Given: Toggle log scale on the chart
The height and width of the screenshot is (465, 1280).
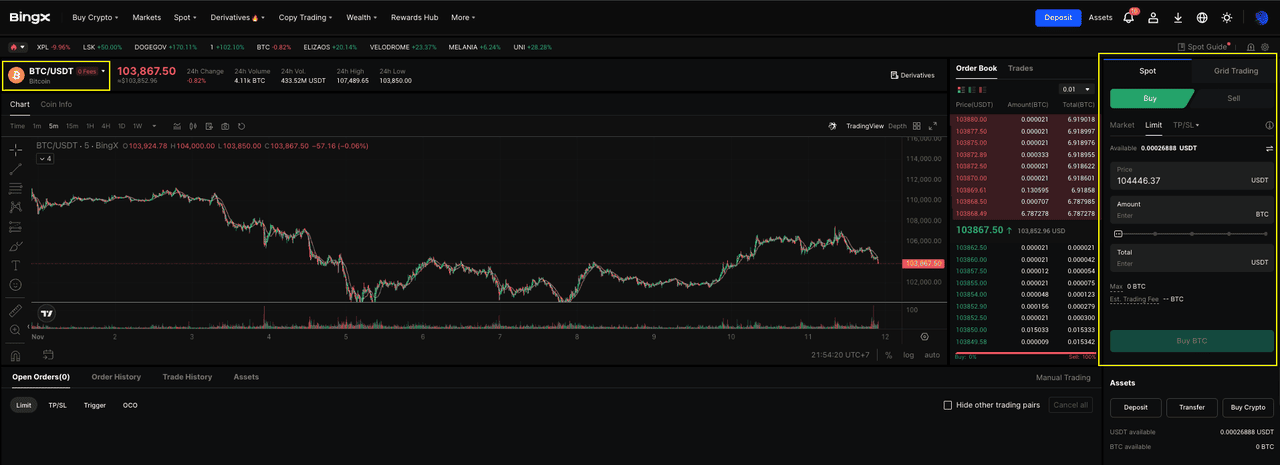Looking at the screenshot, I should coord(908,355).
